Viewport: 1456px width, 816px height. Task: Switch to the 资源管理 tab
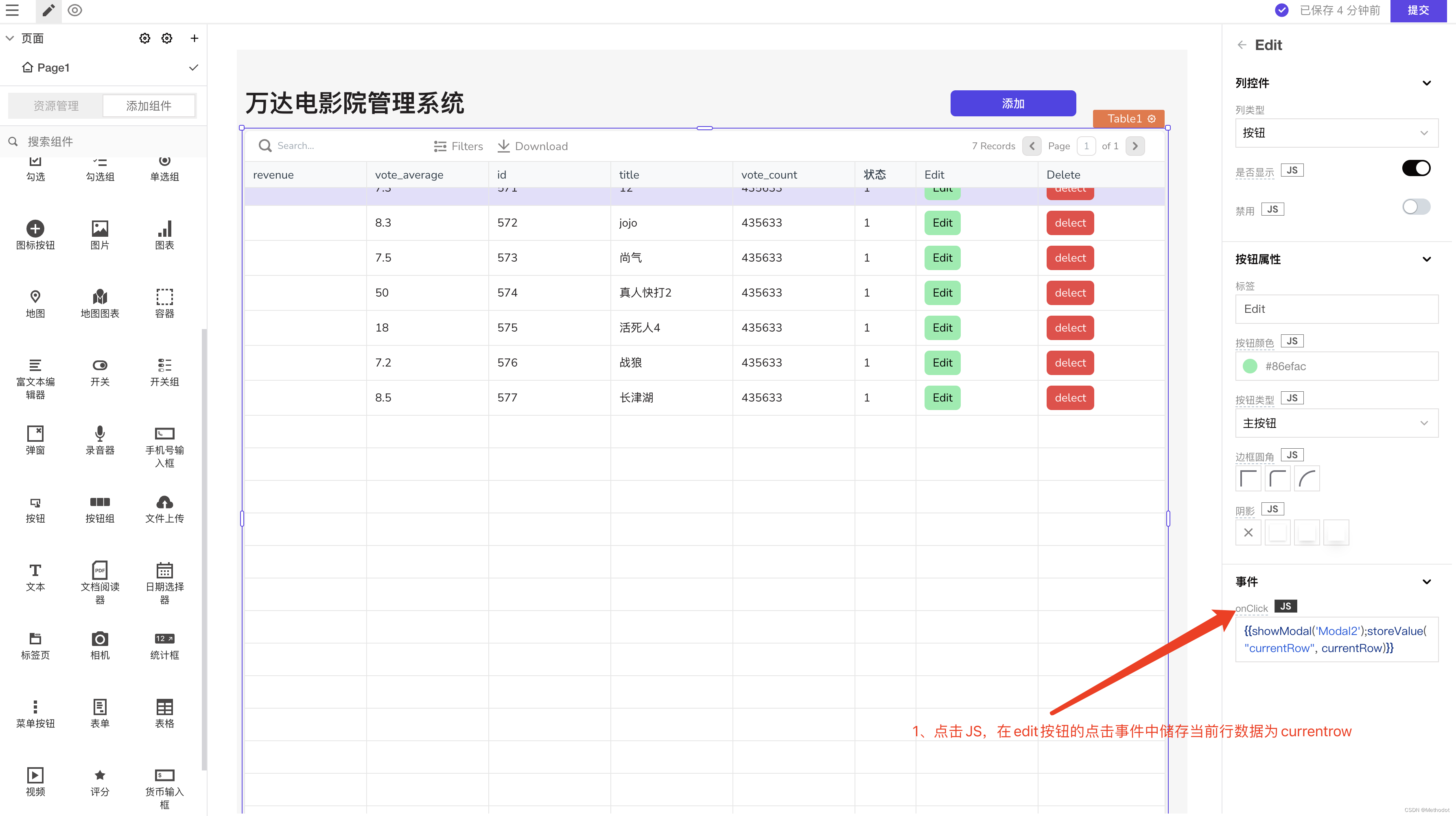click(x=56, y=106)
